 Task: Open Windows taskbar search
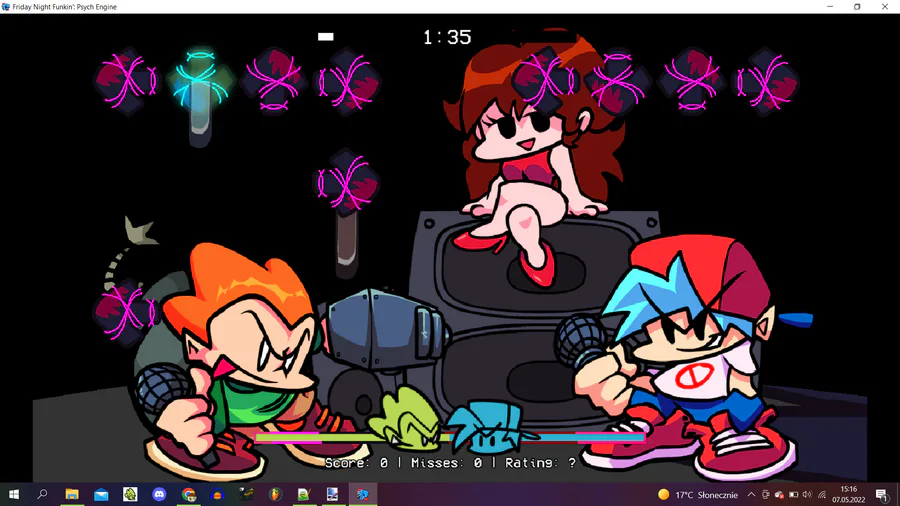pos(42,494)
